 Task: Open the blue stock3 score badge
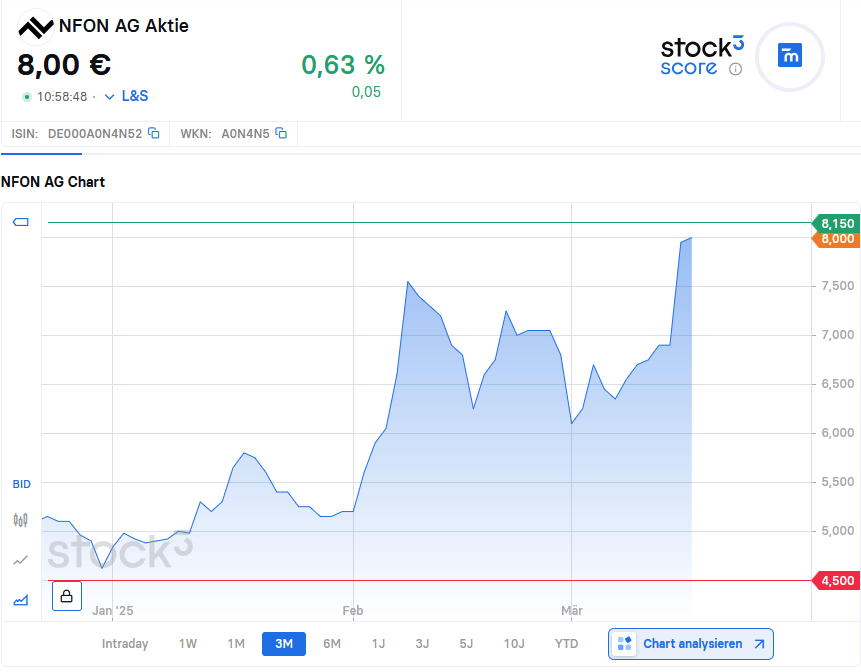pos(790,56)
